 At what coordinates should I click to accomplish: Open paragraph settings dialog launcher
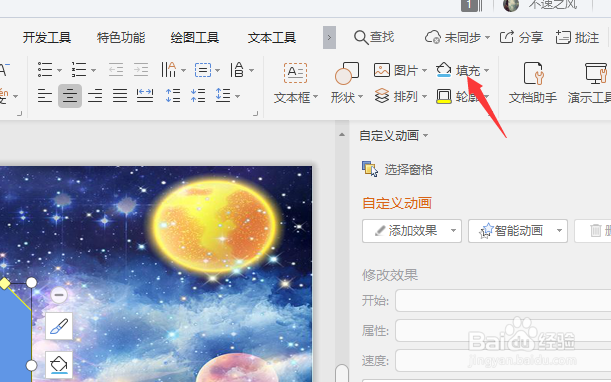point(256,113)
